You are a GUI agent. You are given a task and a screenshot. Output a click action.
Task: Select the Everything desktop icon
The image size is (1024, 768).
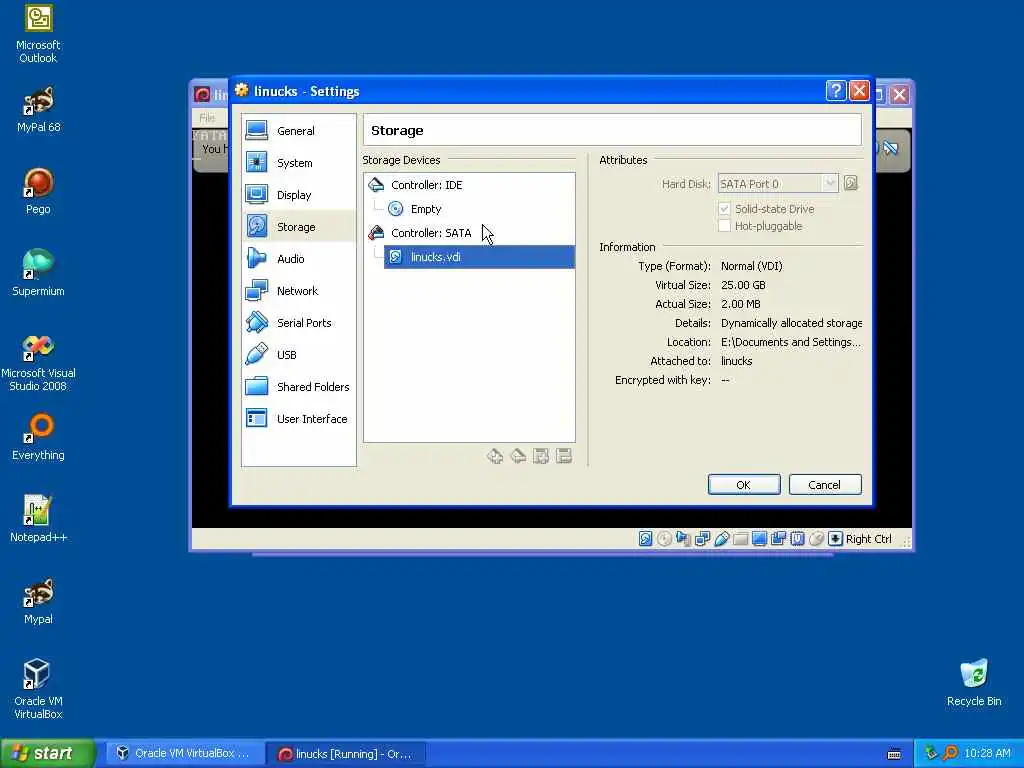pos(38,437)
